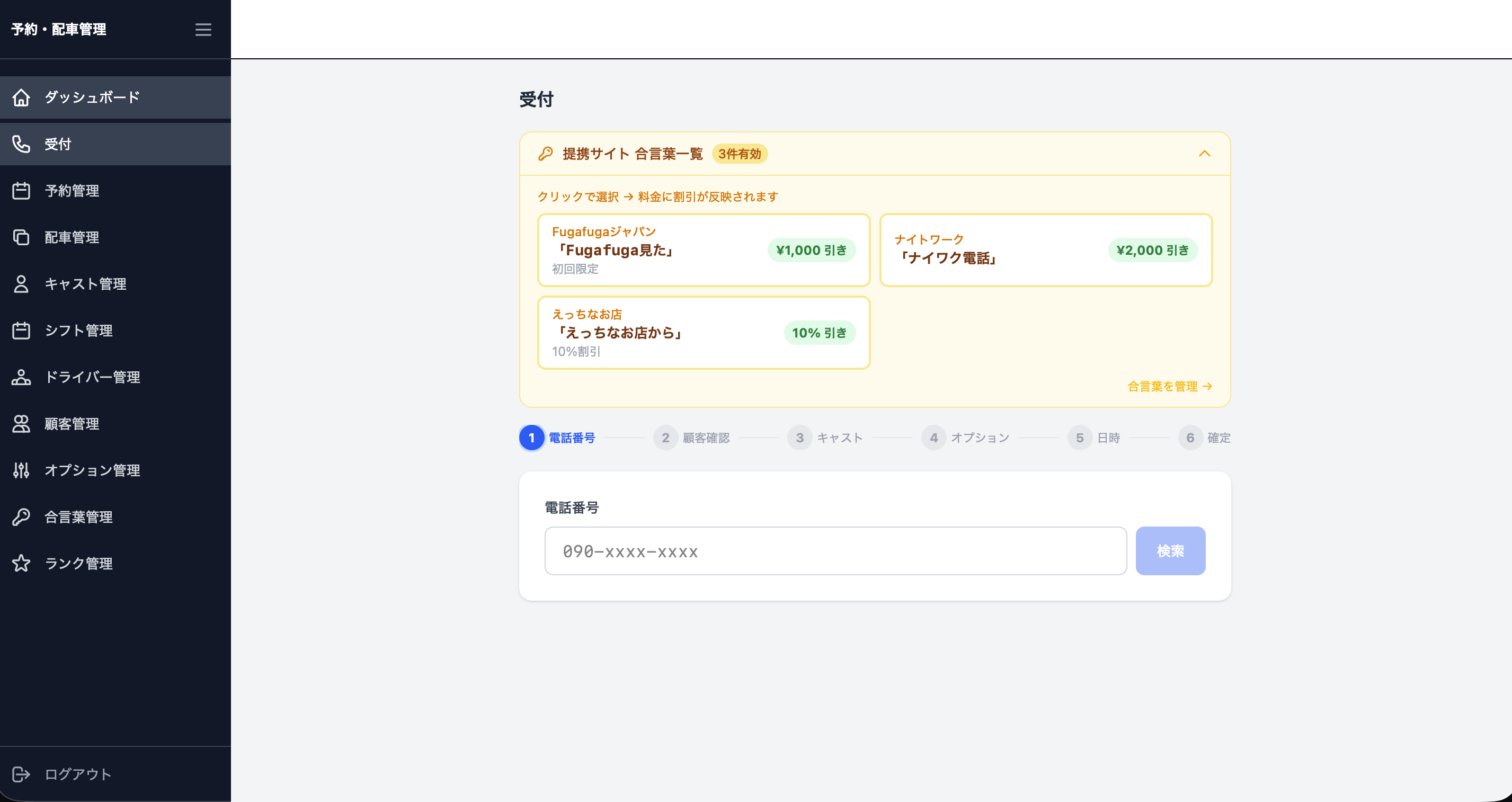The width and height of the screenshot is (1512, 802).
Task: Click the dashboard home icon
Action: 21,97
